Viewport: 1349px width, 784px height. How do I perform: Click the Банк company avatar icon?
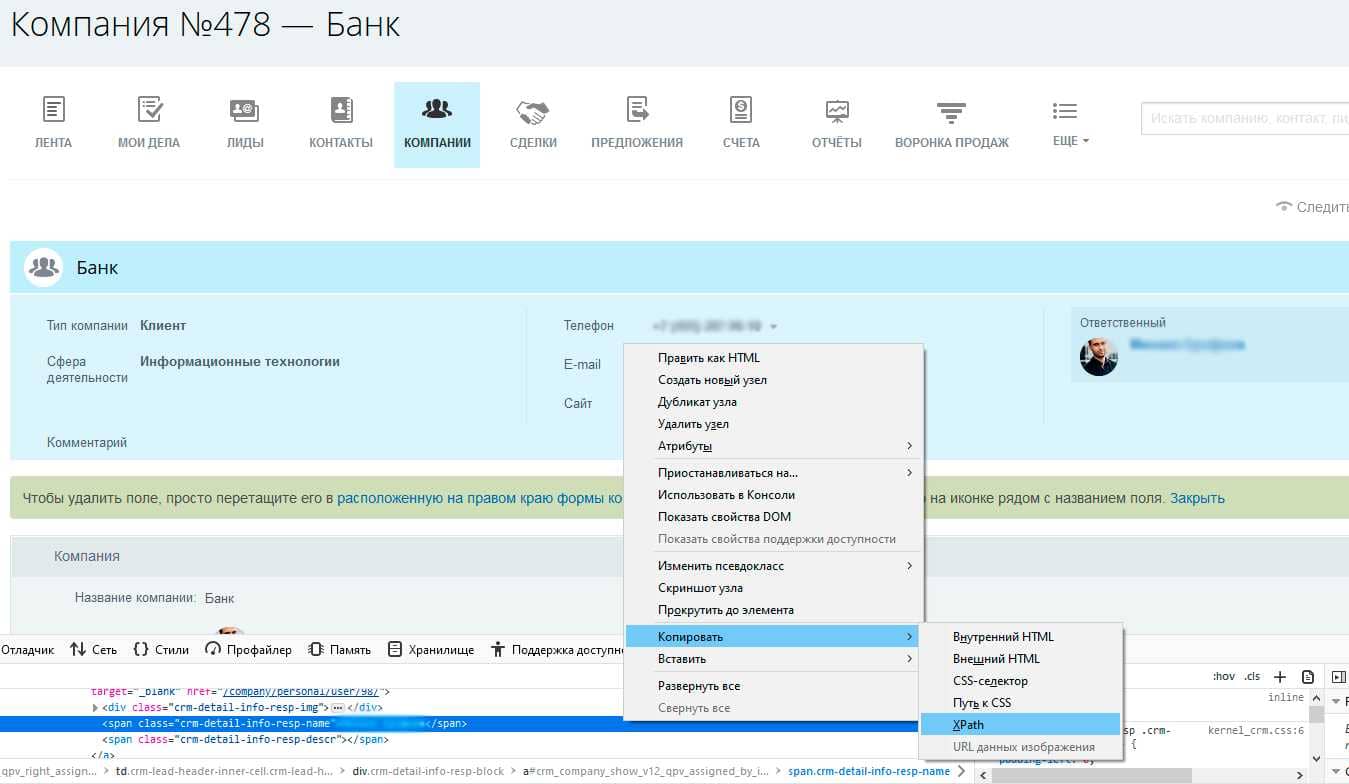43,268
